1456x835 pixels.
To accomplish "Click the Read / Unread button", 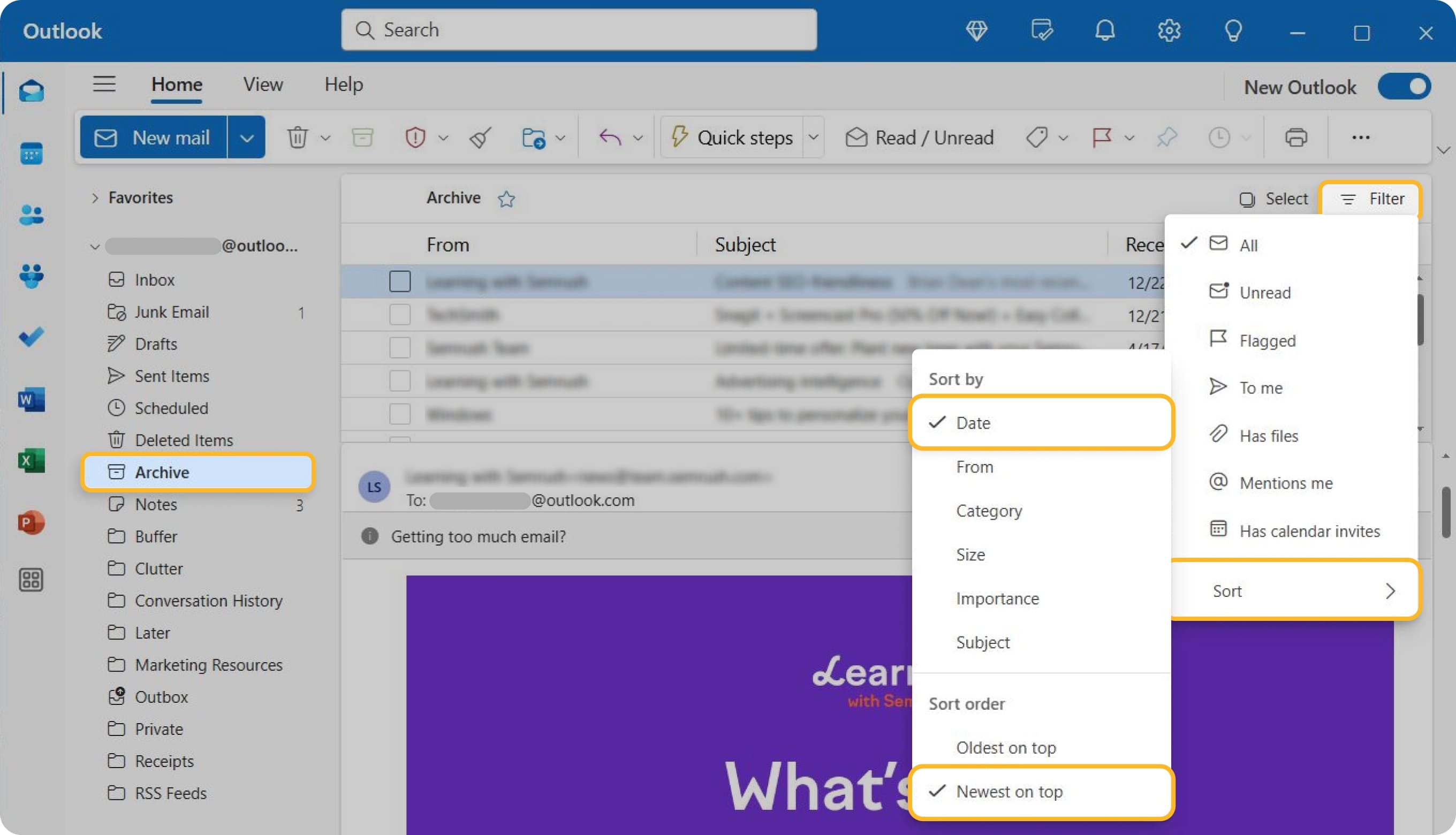I will coord(919,137).
